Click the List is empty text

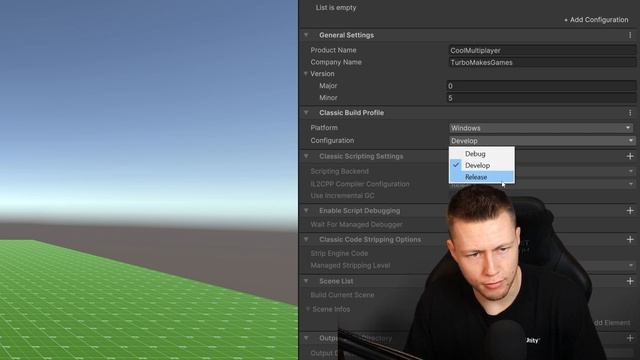coord(336,7)
